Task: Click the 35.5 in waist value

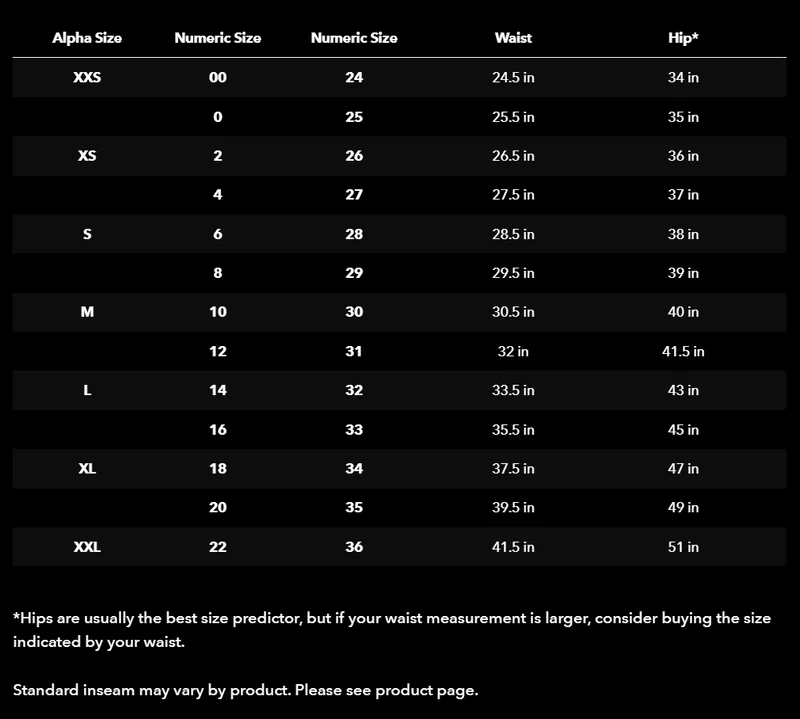Action: [513, 430]
